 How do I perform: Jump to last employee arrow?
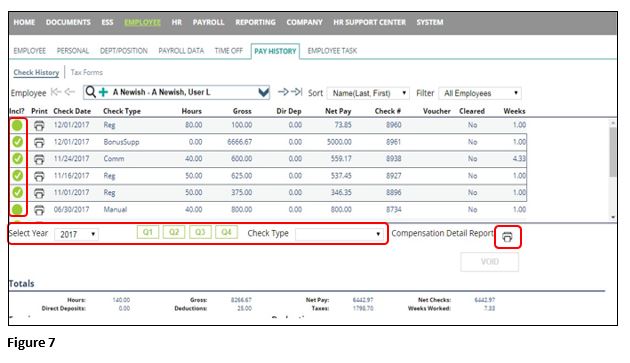297,92
